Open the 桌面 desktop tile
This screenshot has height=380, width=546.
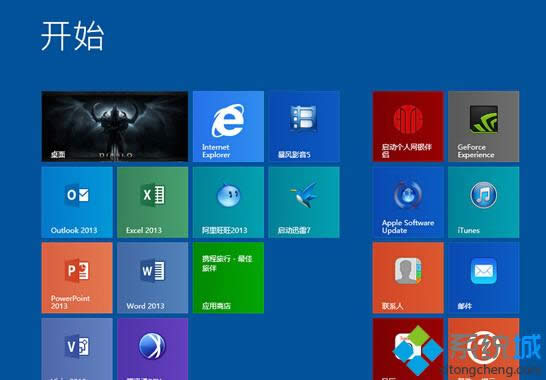[x=115, y=126]
